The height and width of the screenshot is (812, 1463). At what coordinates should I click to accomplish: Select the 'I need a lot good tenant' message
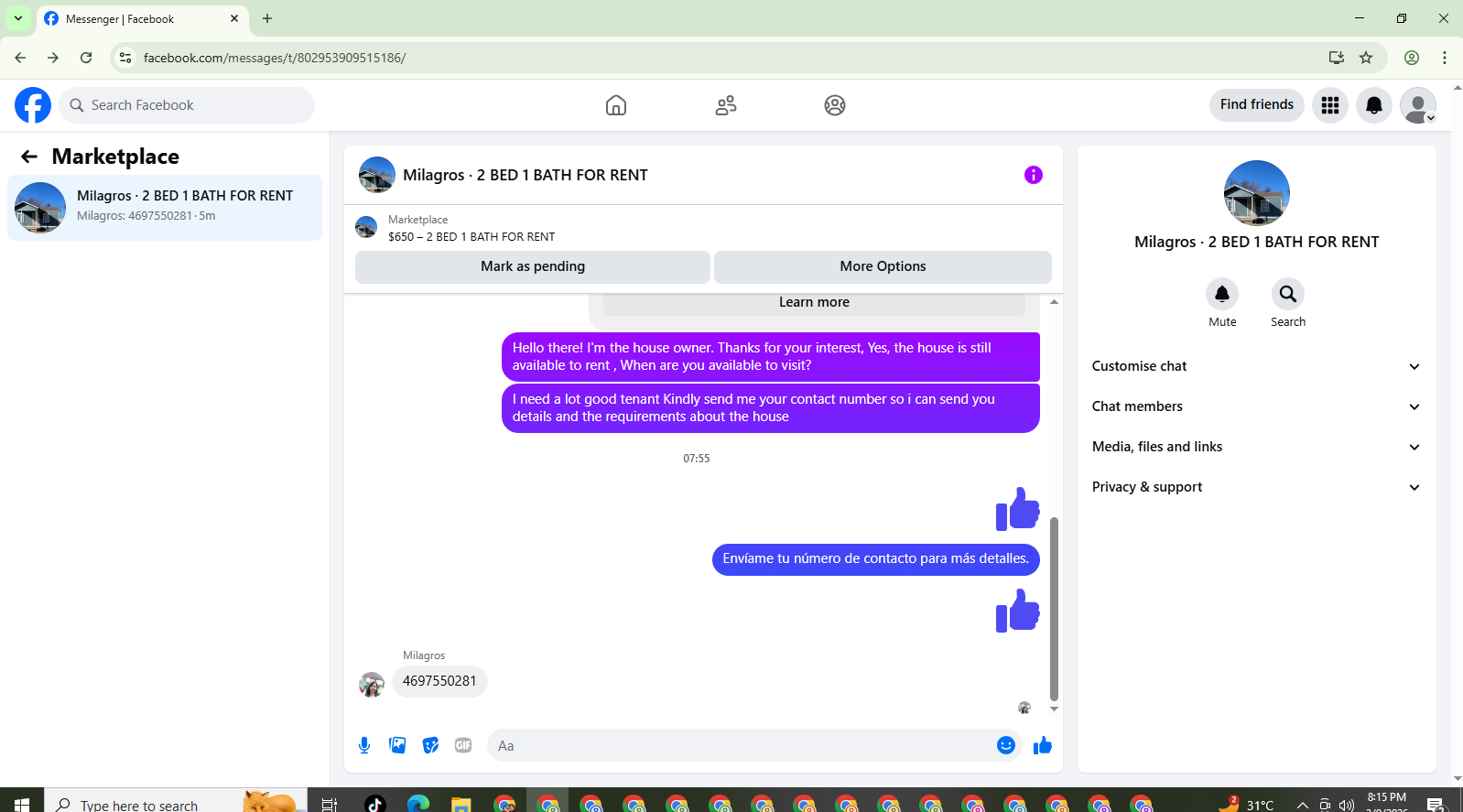(x=771, y=407)
